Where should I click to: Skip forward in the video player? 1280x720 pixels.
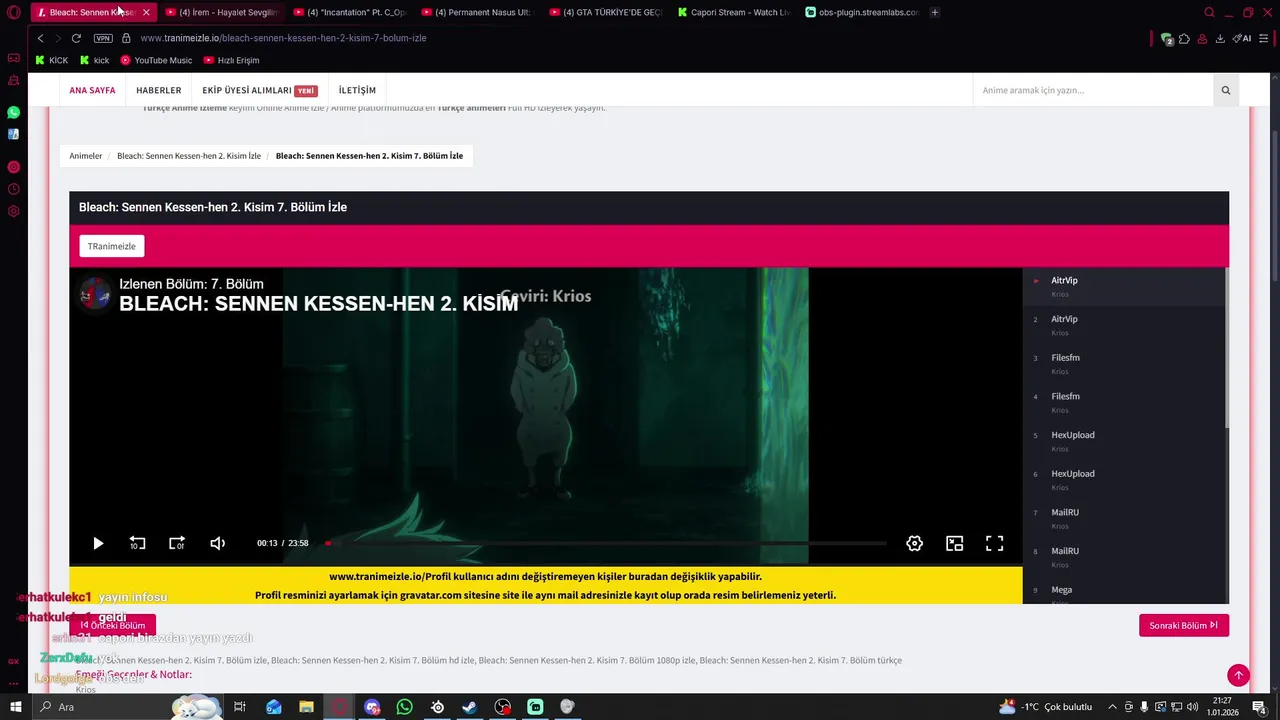177,543
